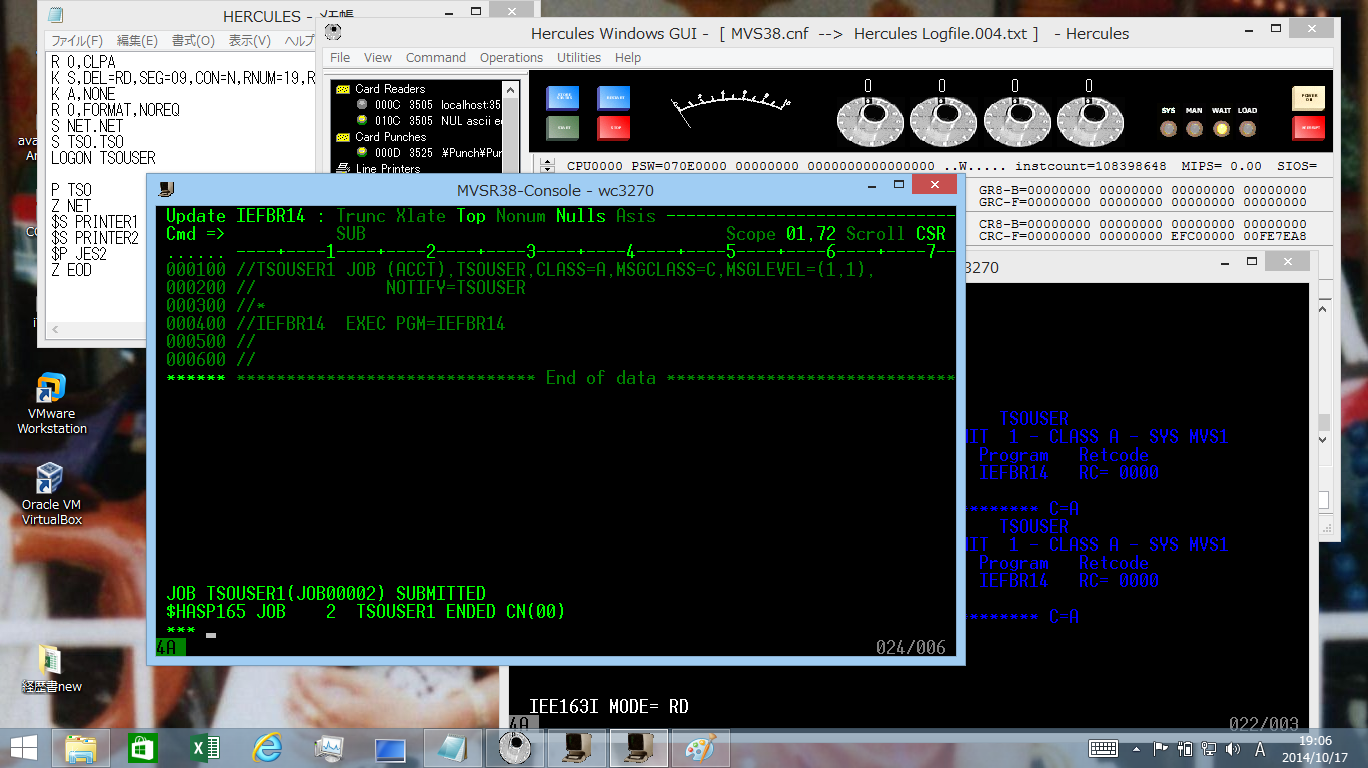Screen dimensions: 1368x768
Task: Click the MIPS gauge meter in Hercules
Action: click(730, 110)
